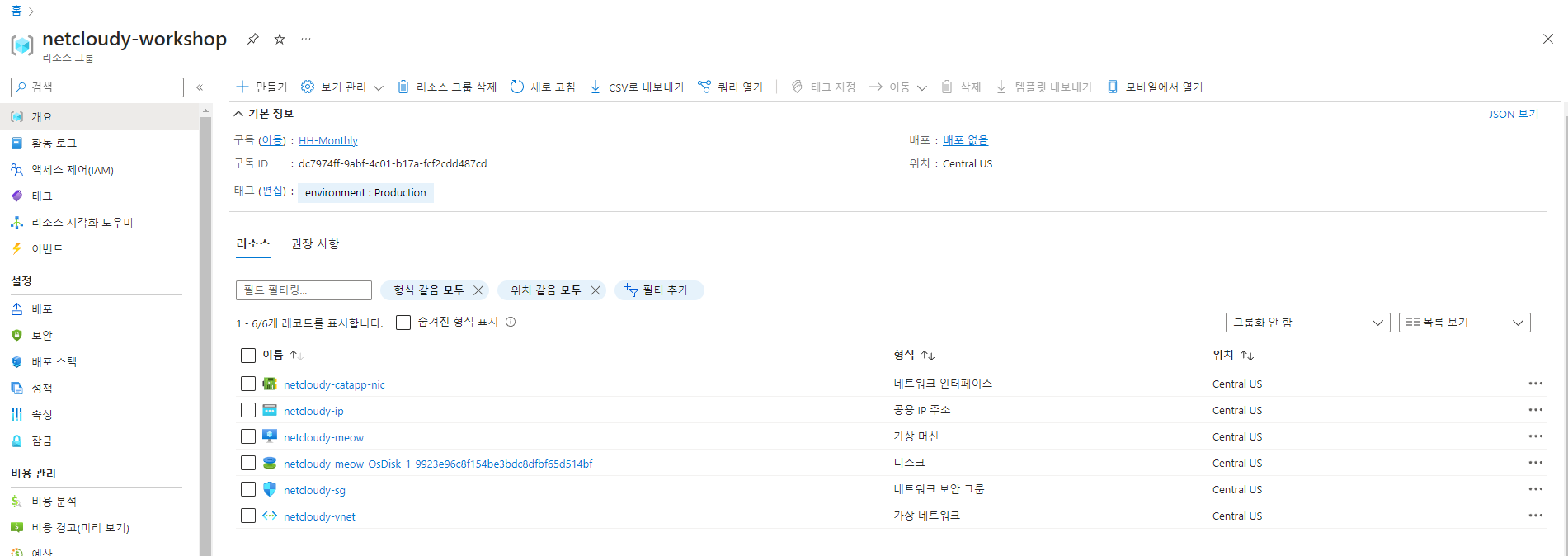Collapse the 기본 정보 section
The width and height of the screenshot is (1568, 556).
coord(263,114)
